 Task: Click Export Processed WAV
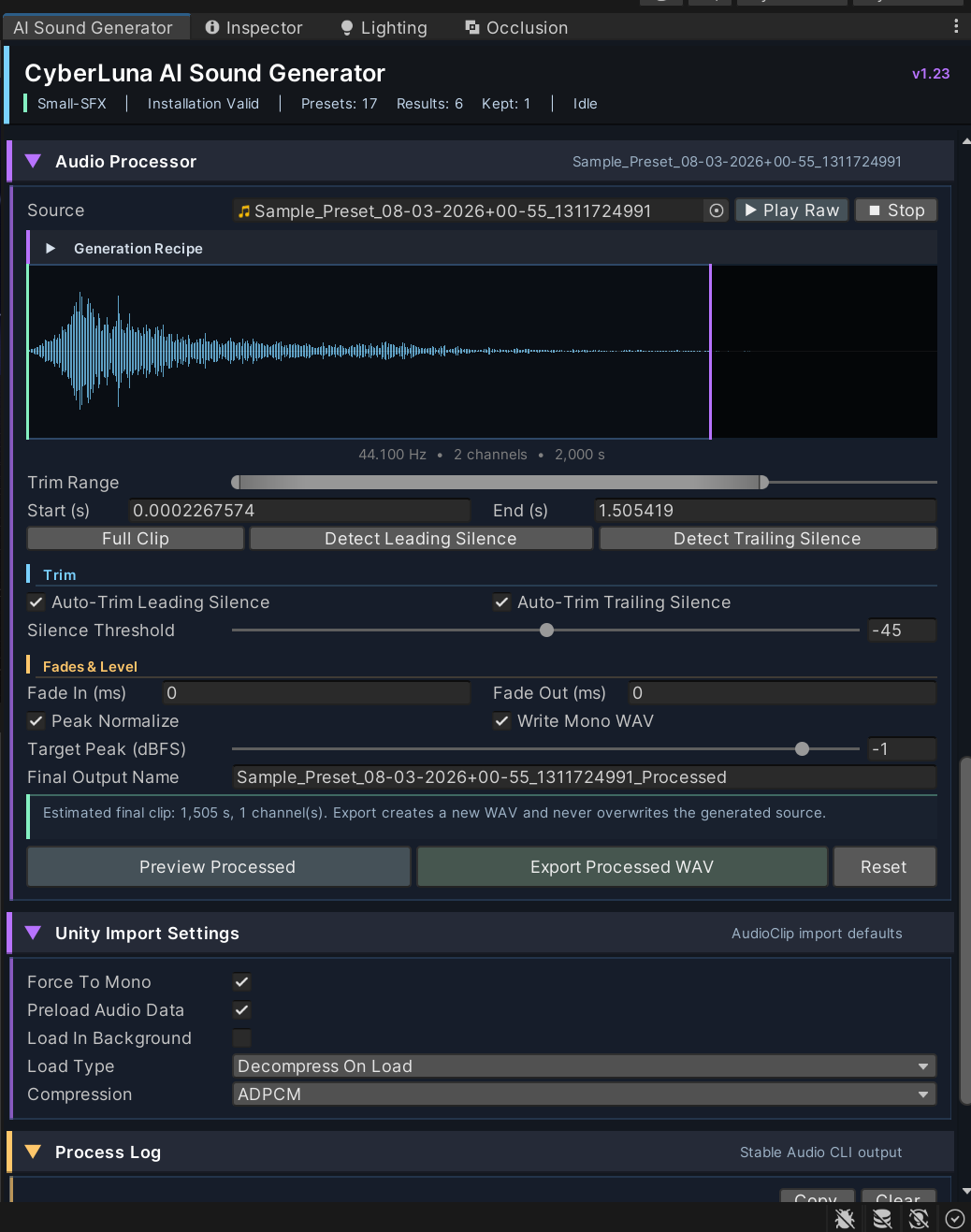click(622, 866)
